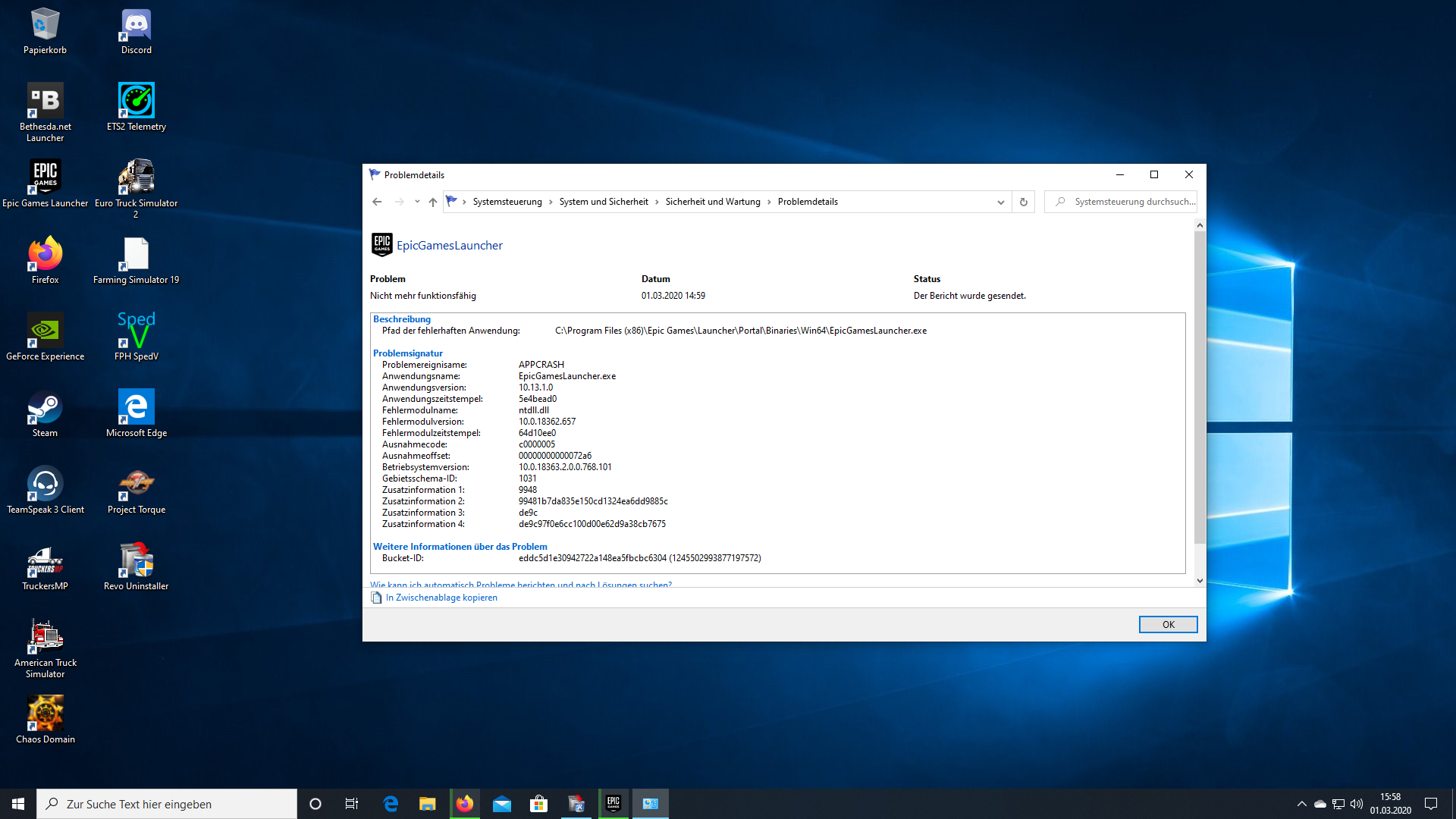Navigate to Systemsteuerung in the breadcrumb
The image size is (1456, 819).
point(507,202)
